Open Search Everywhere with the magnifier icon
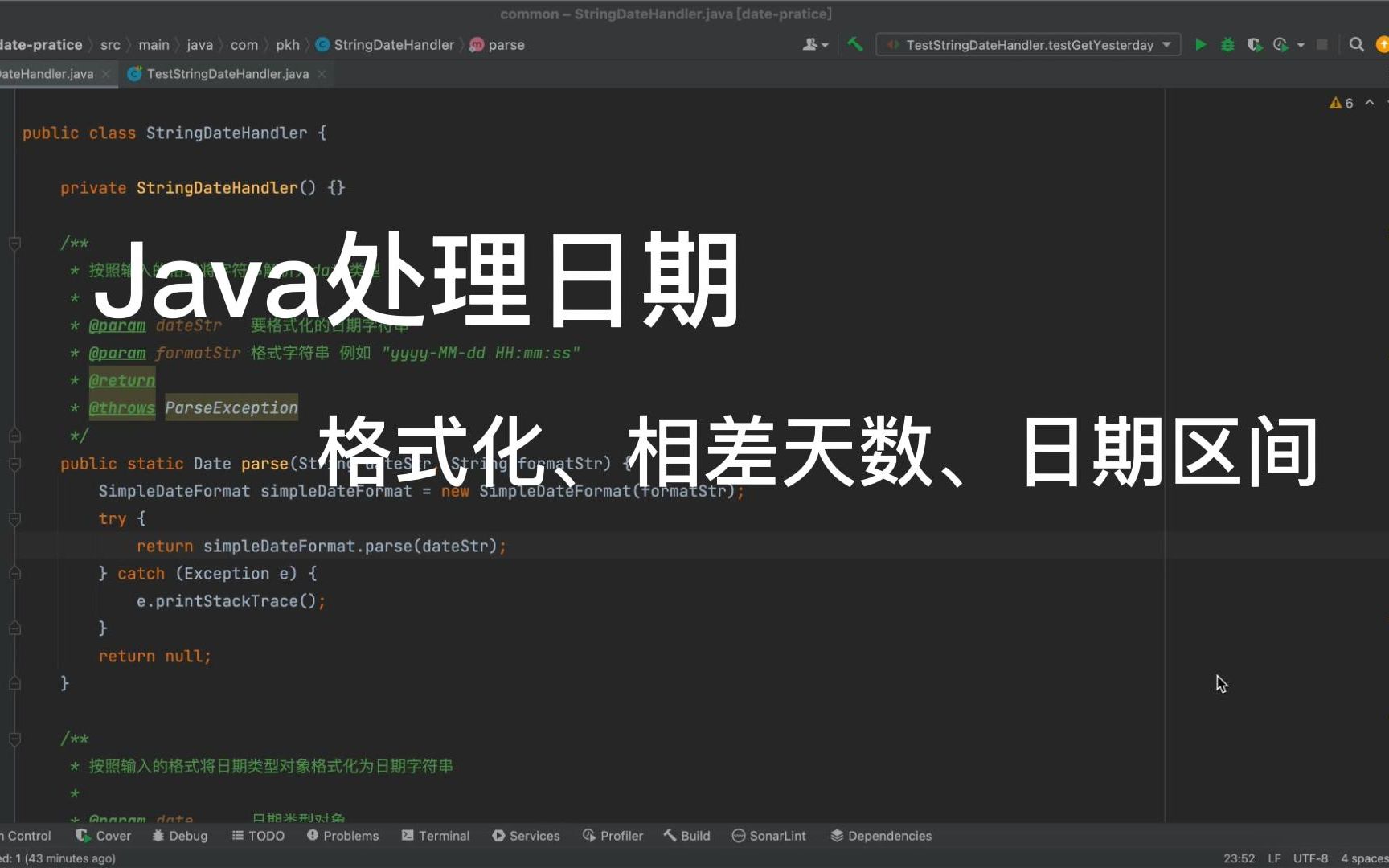The height and width of the screenshot is (868, 1389). point(1356,45)
